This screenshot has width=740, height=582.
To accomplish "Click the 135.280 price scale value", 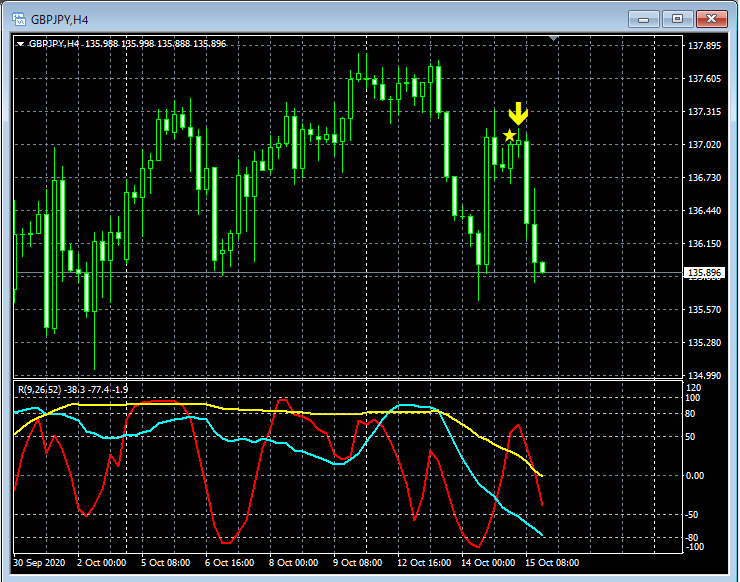I will [x=704, y=342].
